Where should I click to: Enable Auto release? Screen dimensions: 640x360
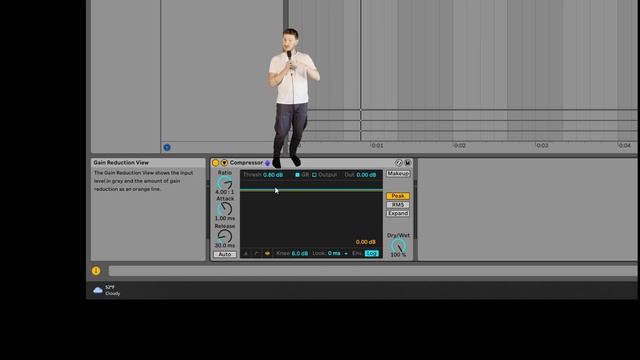click(225, 254)
